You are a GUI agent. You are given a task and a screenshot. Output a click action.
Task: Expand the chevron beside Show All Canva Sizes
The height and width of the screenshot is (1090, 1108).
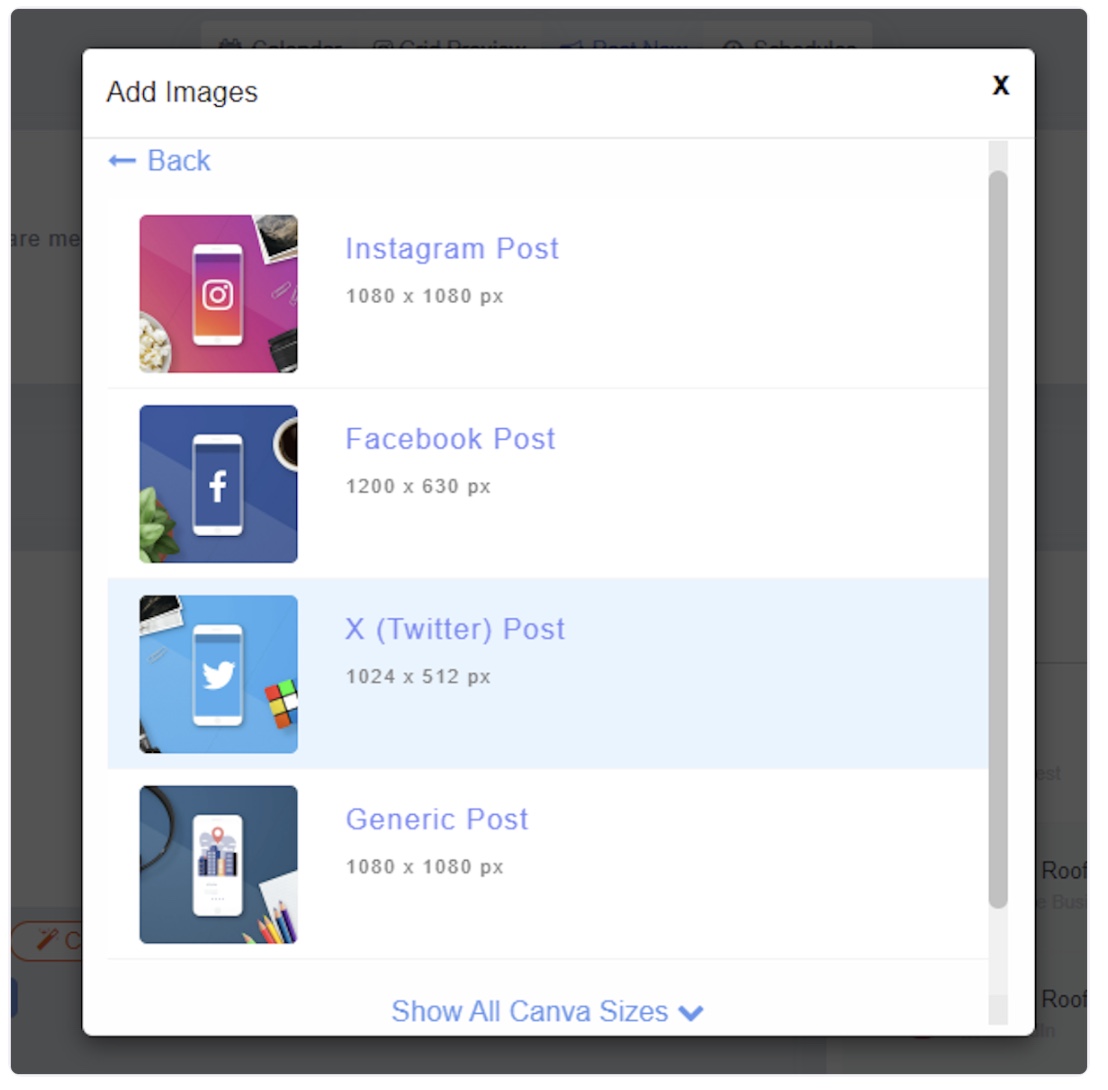[691, 1013]
